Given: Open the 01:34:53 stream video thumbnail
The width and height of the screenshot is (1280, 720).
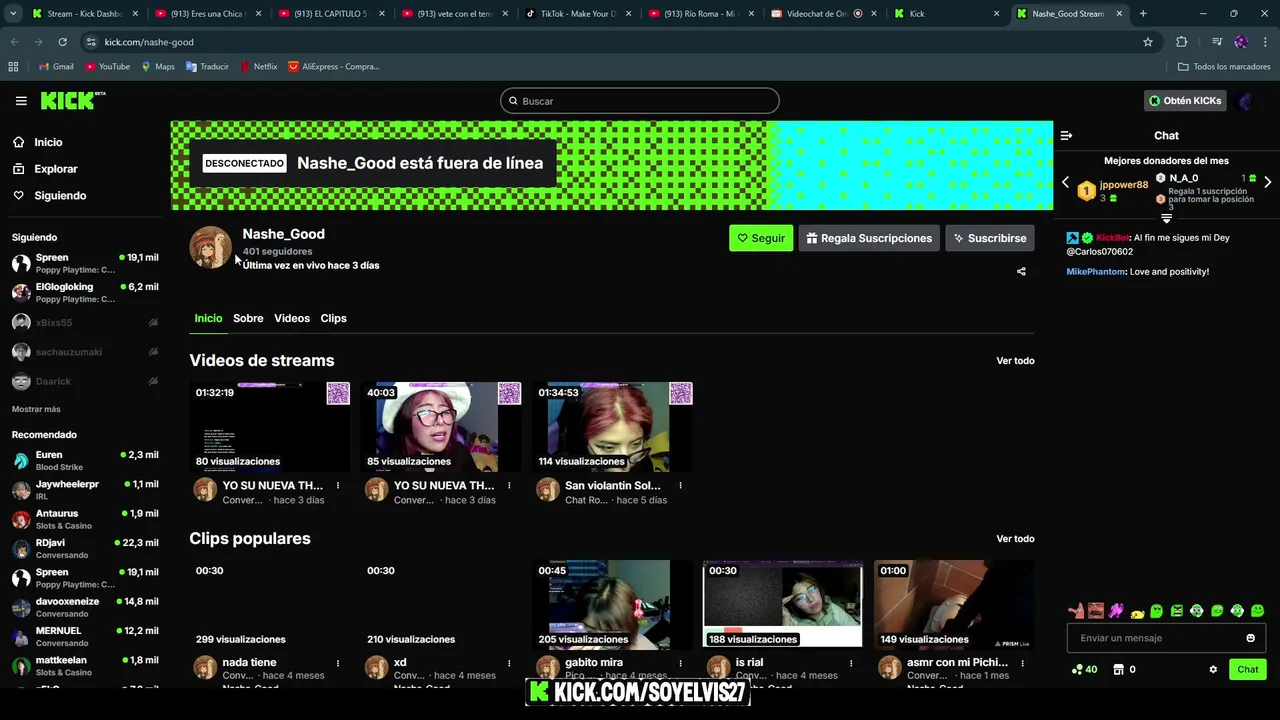Looking at the screenshot, I should 612,427.
